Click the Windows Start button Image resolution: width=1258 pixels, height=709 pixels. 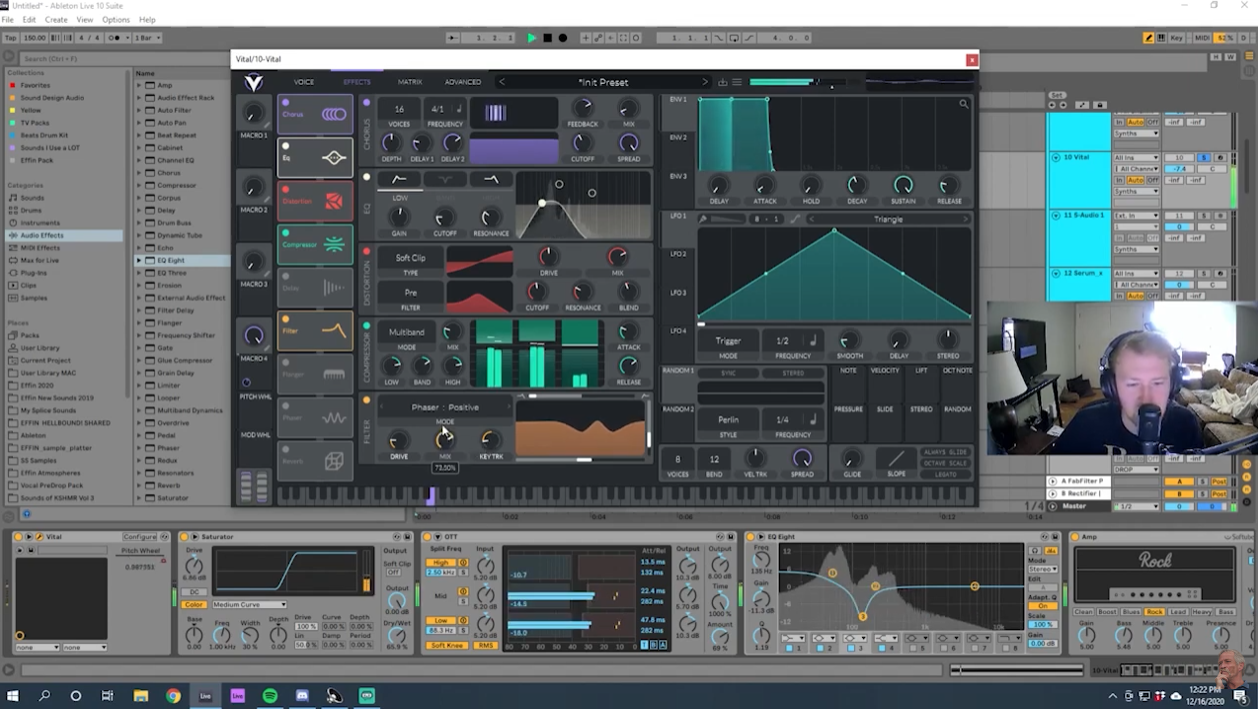12,696
